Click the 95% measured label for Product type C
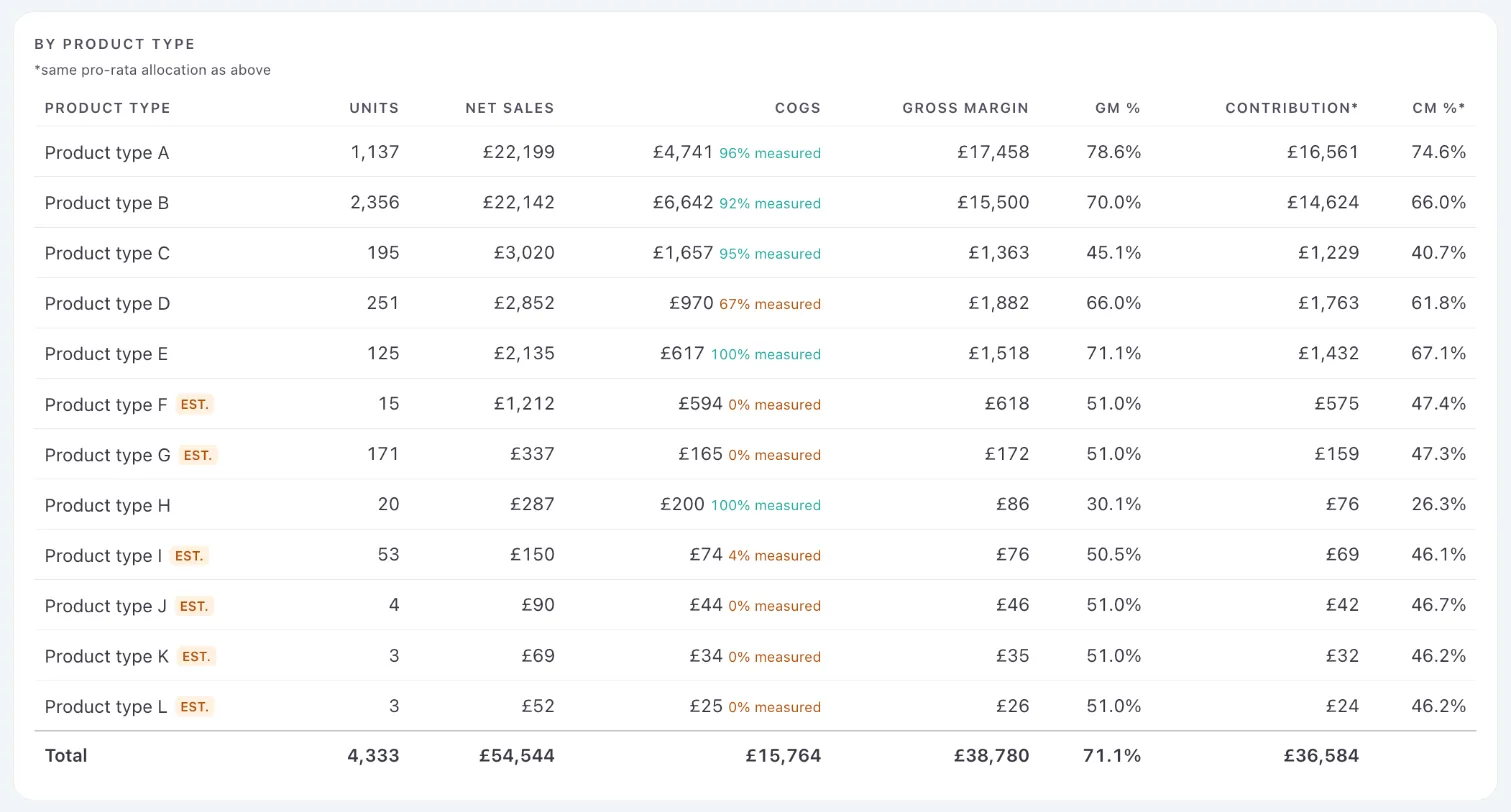The image size is (1511, 812). pos(770,254)
